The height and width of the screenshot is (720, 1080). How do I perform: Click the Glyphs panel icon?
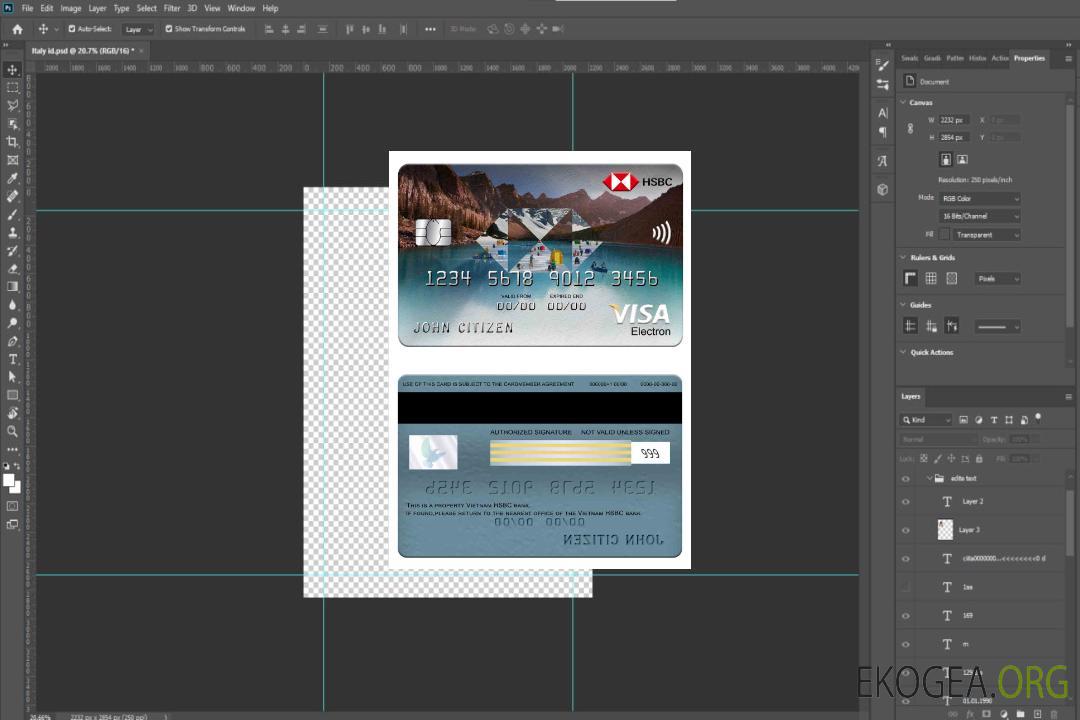[x=883, y=161]
